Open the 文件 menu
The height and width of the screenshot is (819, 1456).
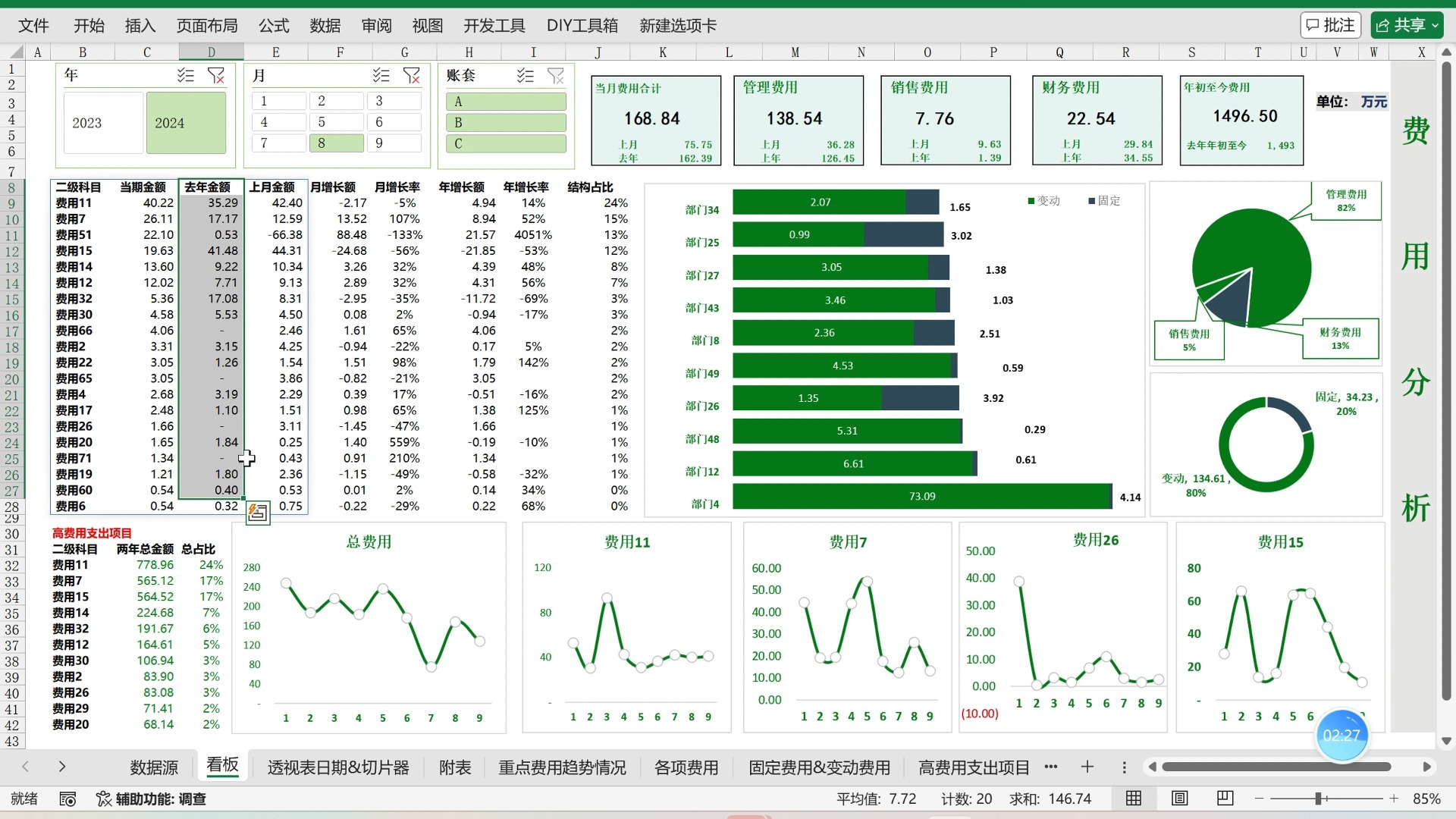(33, 26)
